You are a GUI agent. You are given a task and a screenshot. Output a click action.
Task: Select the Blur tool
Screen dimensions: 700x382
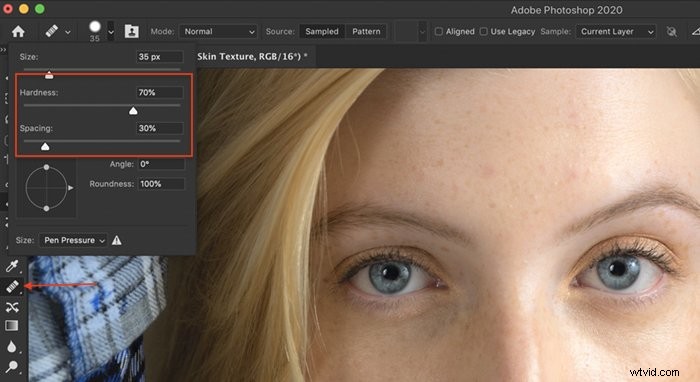tap(12, 347)
